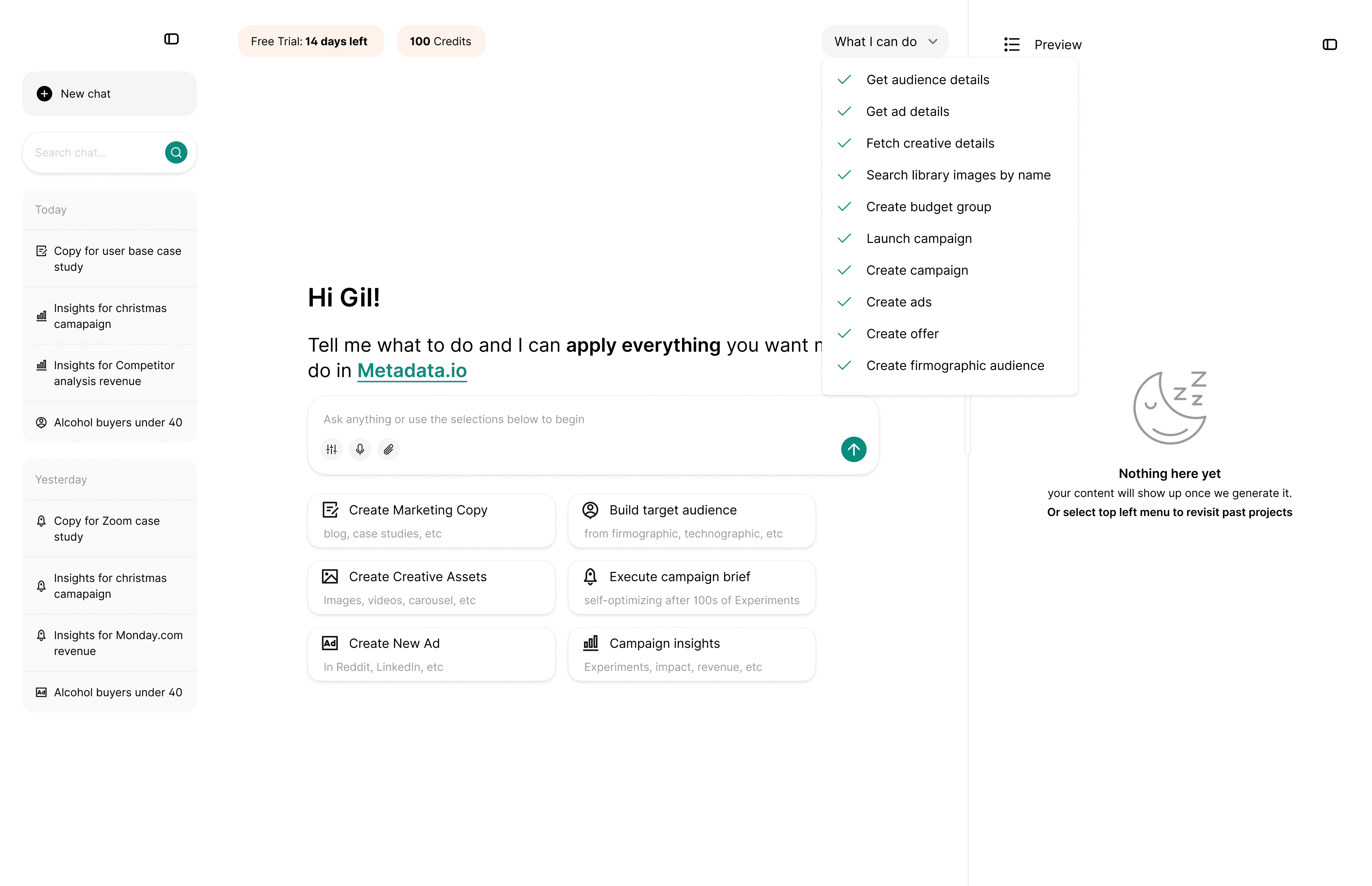1372x886 pixels.
Task: Toggle the Create offer checkmark
Action: click(x=844, y=334)
